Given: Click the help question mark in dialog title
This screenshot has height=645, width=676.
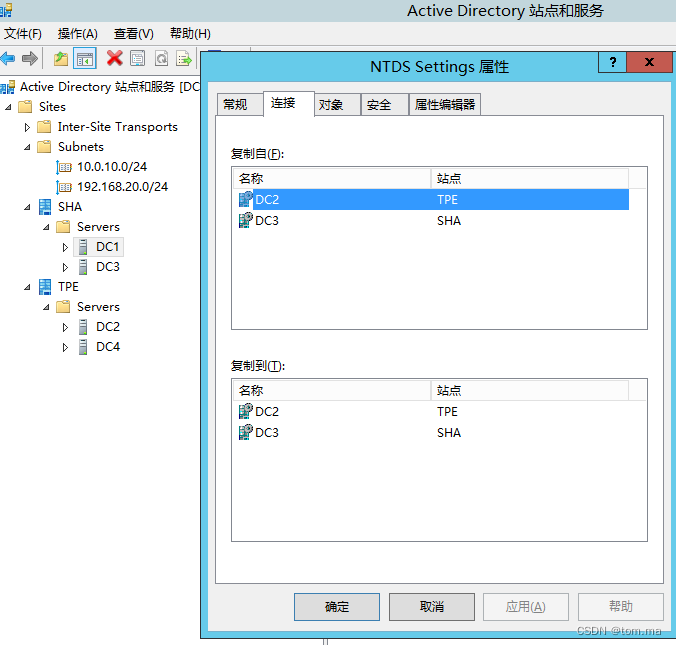Looking at the screenshot, I should coord(613,63).
